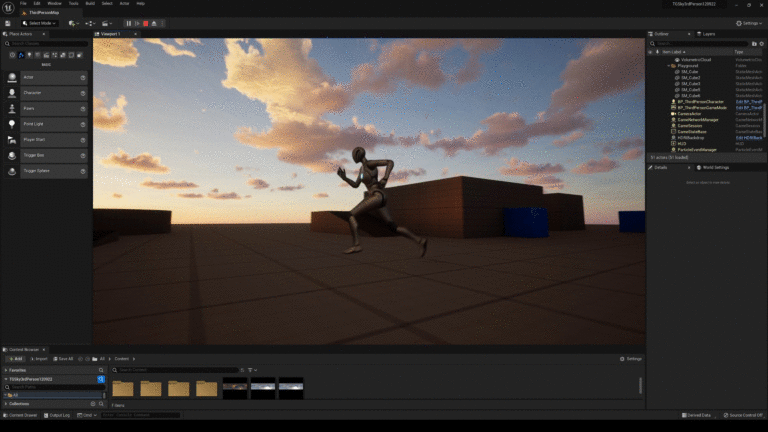
Task: Click Import in the Content Browser
Action: click(x=39, y=359)
